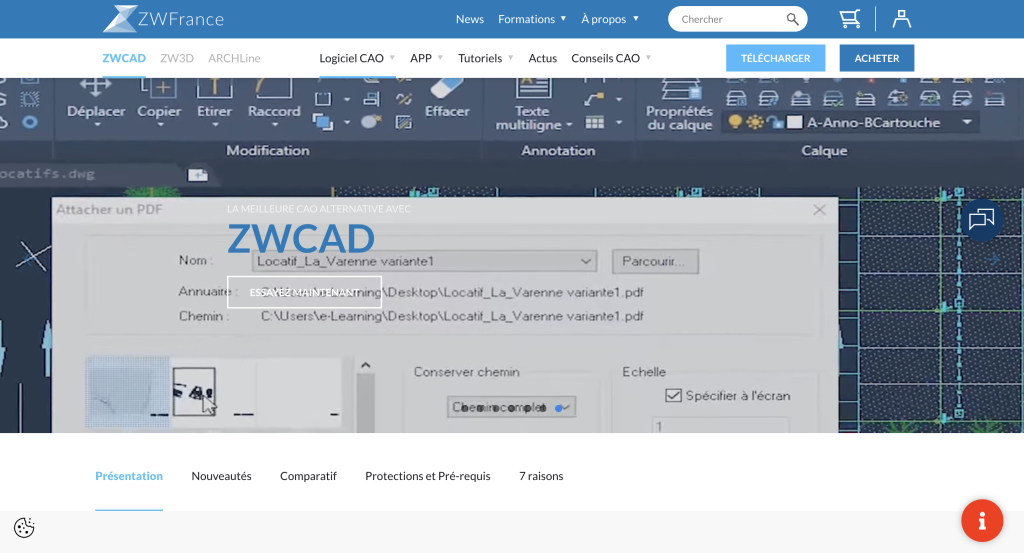Screen dimensions: 1024x553
Task: Click the red information icon
Action: point(982,520)
